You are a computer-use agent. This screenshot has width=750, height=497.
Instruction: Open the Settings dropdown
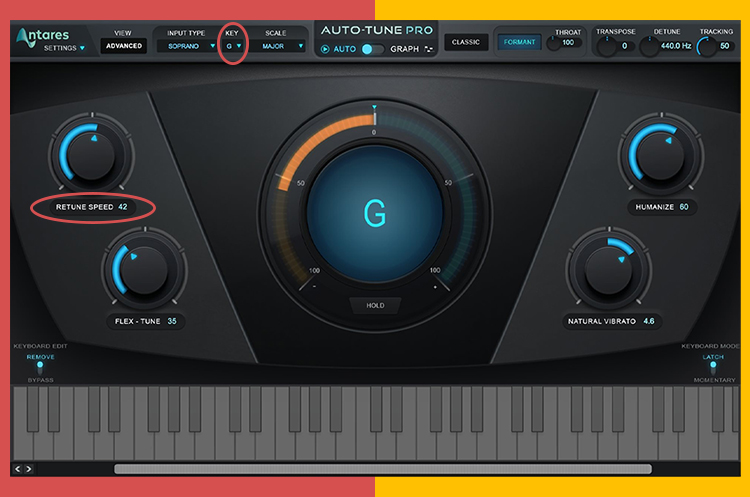[64, 48]
